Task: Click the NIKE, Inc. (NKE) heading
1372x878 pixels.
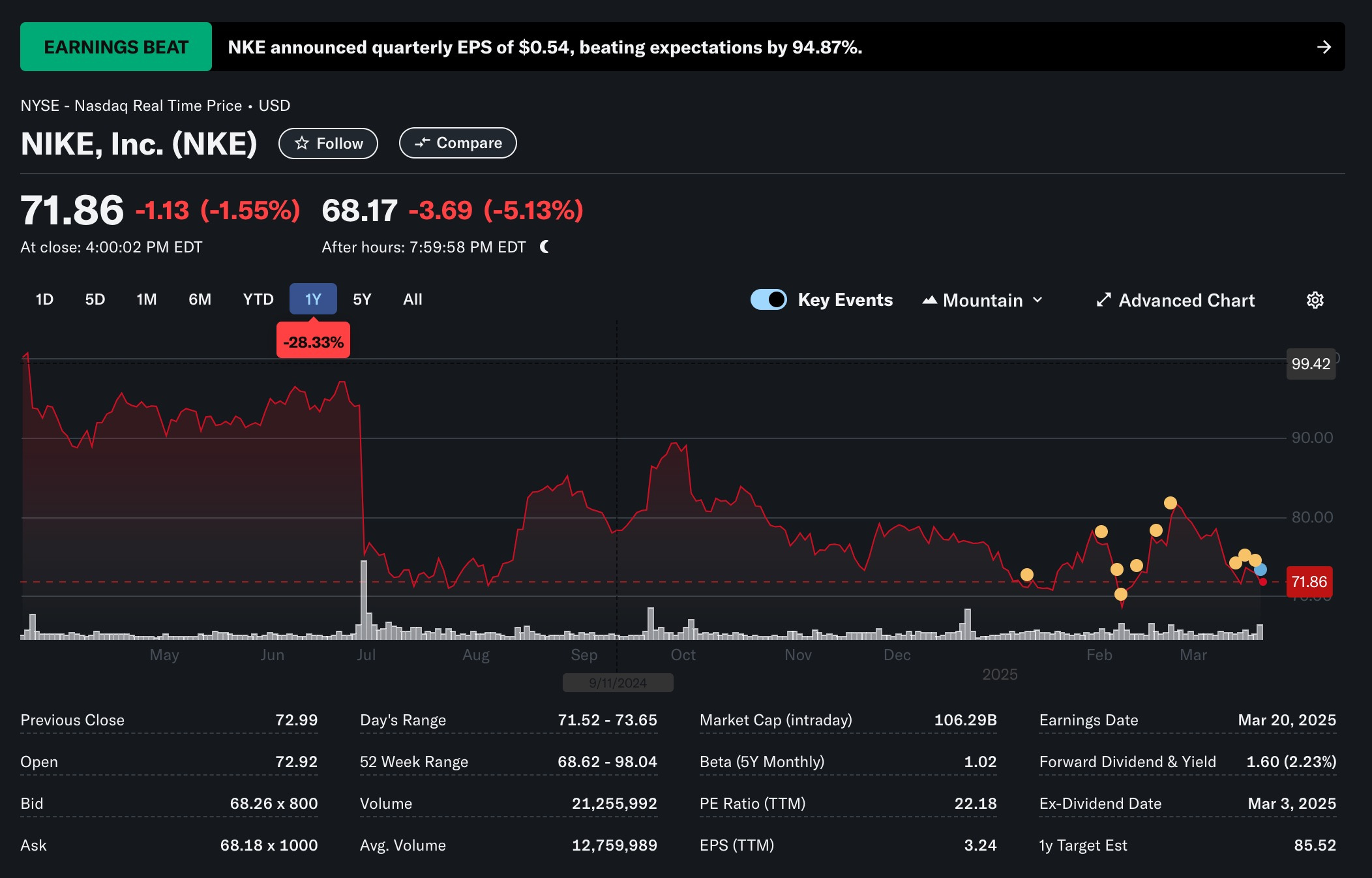Action: (139, 144)
